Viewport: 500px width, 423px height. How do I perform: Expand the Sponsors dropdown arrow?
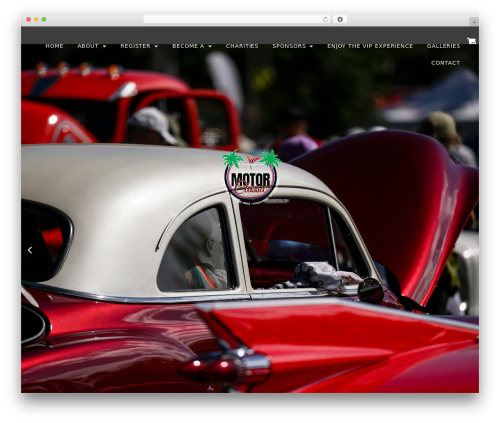coord(311,46)
